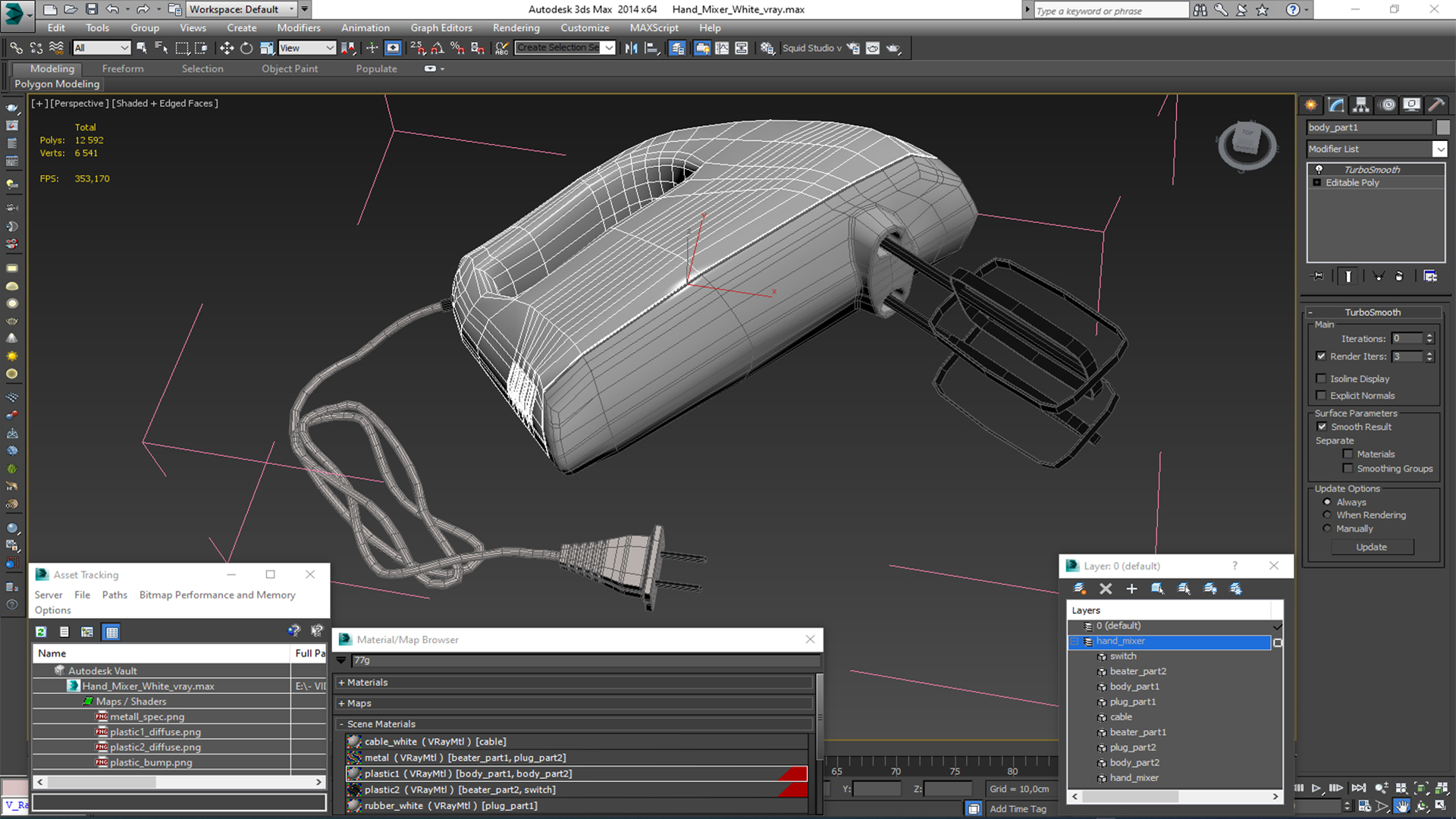Refresh the Asset Tracking list

tap(41, 632)
